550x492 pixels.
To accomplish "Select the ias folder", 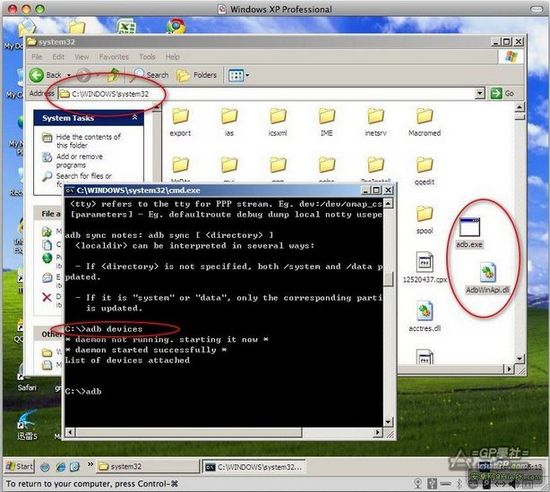I will [x=229, y=122].
